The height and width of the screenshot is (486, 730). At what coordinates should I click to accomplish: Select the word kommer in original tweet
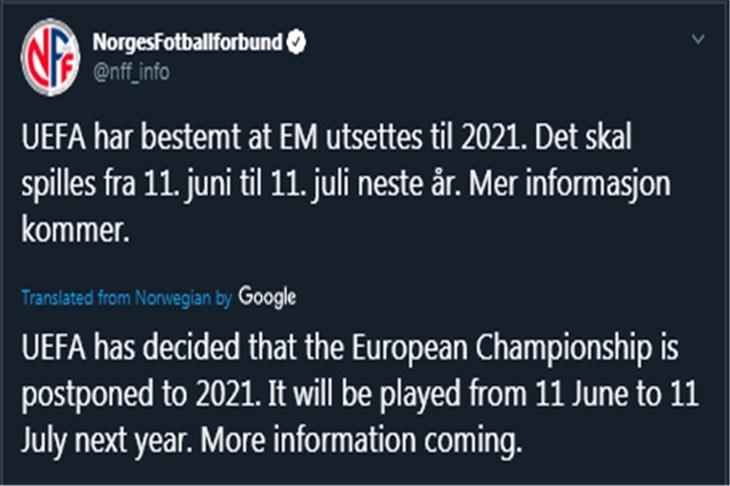[x=74, y=230]
